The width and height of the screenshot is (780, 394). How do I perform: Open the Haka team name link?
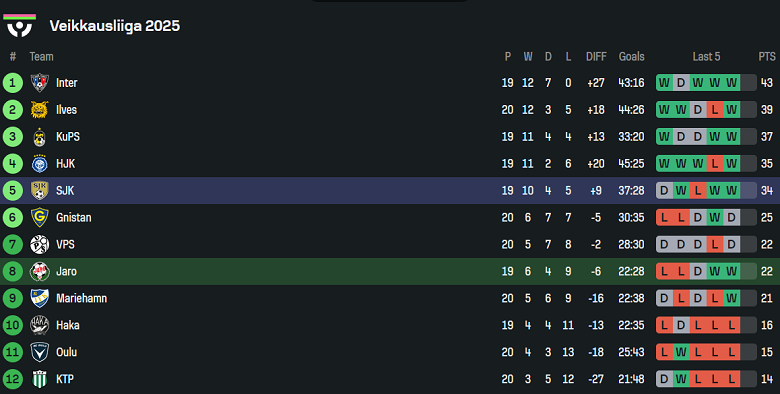[x=68, y=325]
